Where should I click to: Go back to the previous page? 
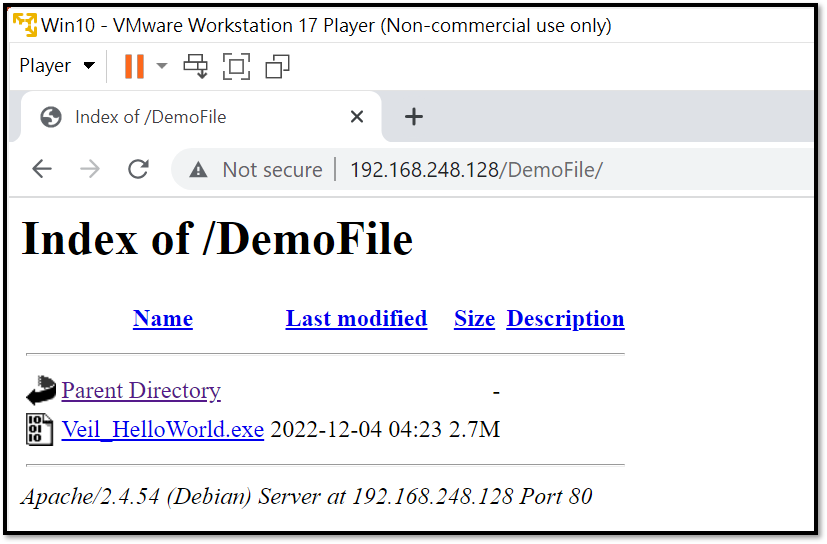42,169
